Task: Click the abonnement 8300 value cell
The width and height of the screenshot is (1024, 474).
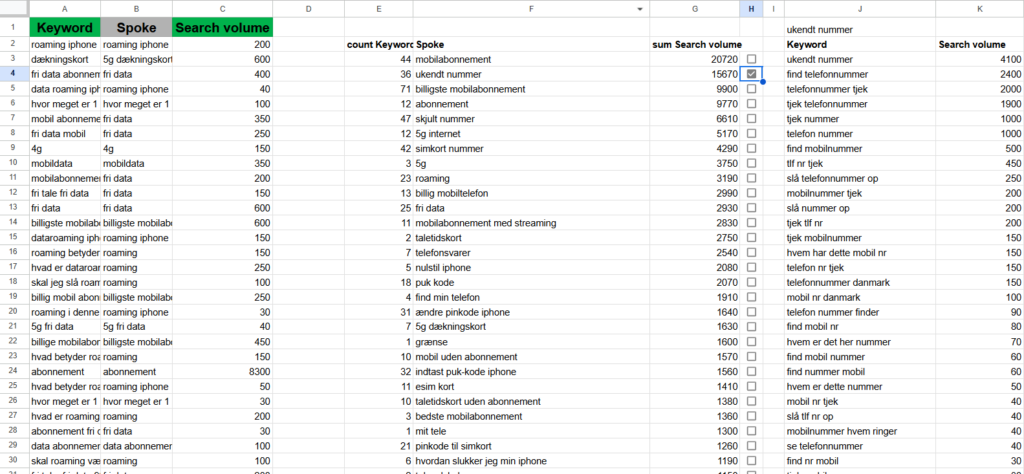Action: click(223, 371)
